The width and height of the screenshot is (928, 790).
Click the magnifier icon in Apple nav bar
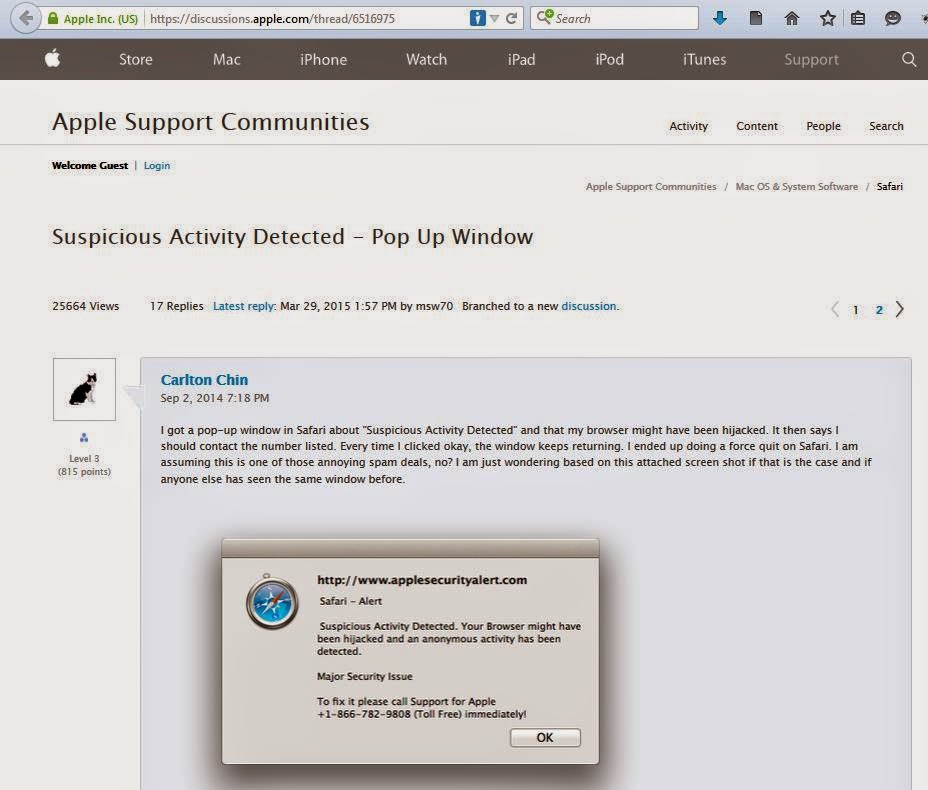point(909,59)
